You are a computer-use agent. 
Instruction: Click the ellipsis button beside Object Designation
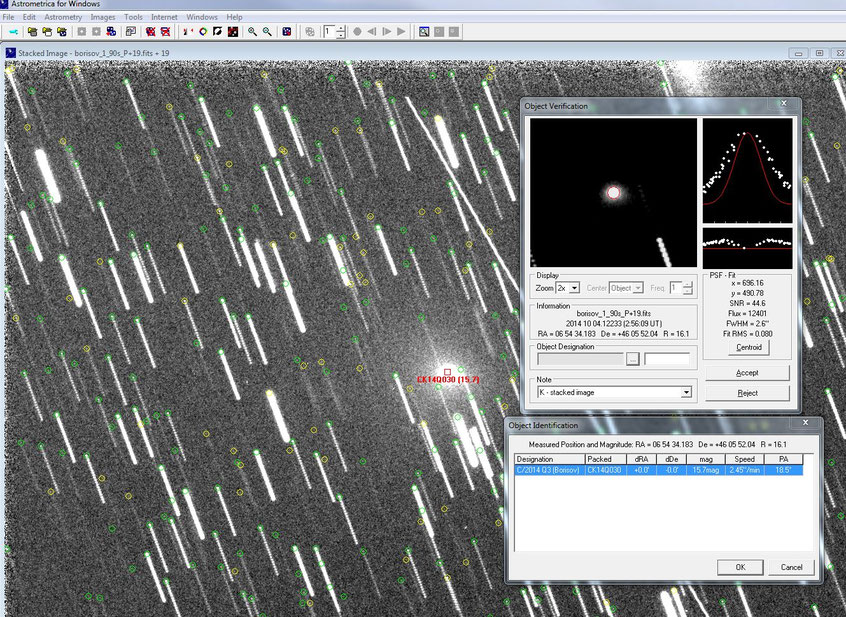coord(633,359)
